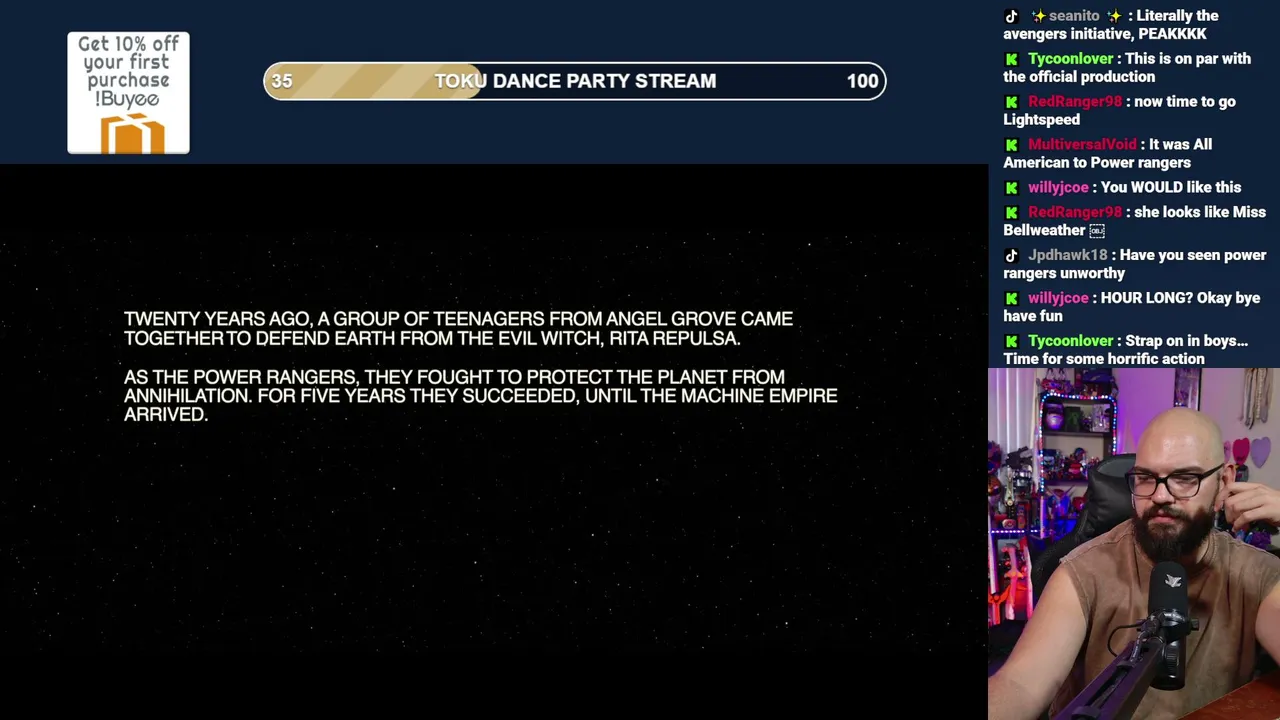The height and width of the screenshot is (720, 1280).
Task: Click the emoji placeholder after 'Miss Bellweather'
Action: (x=1097, y=231)
